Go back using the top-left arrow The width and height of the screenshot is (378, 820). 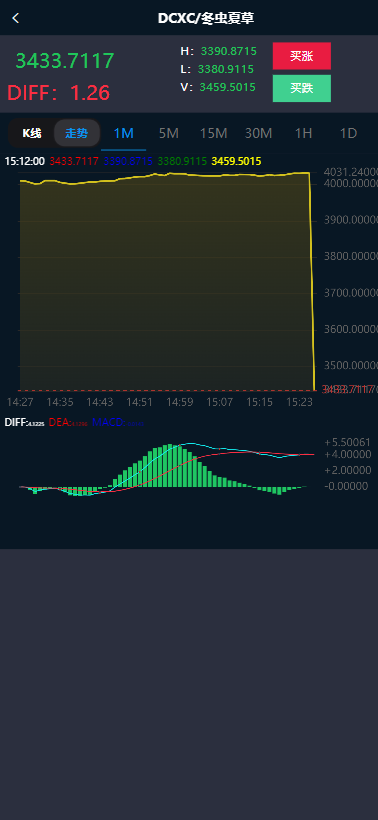(16, 18)
